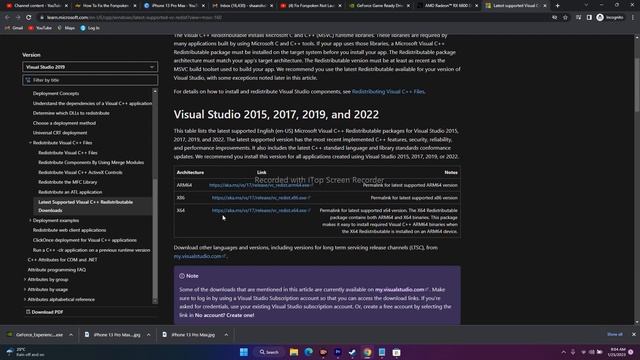
Task: Open Redistribute an ATL application
Action: point(70,192)
